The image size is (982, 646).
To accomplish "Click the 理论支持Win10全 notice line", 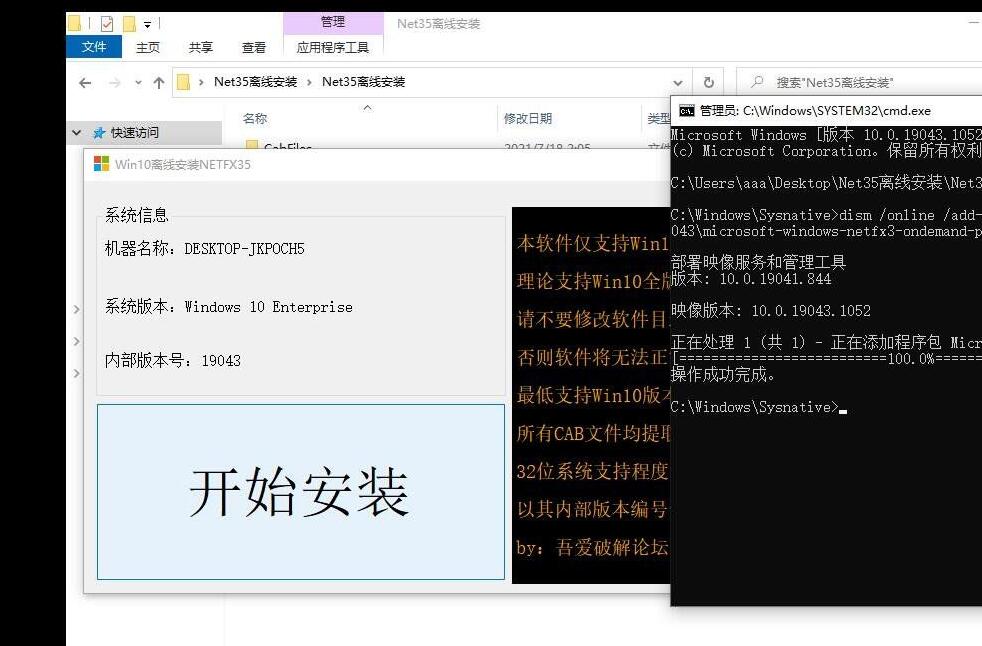I will (593, 281).
